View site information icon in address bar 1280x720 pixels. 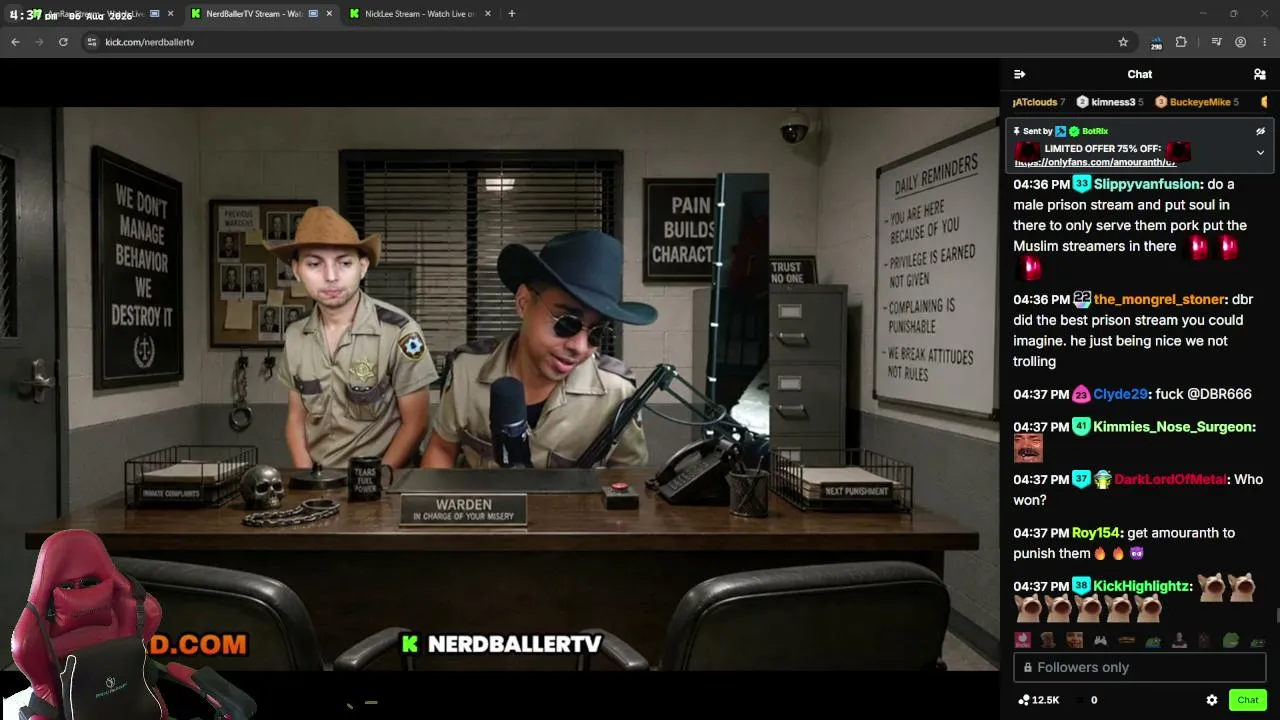[91, 42]
